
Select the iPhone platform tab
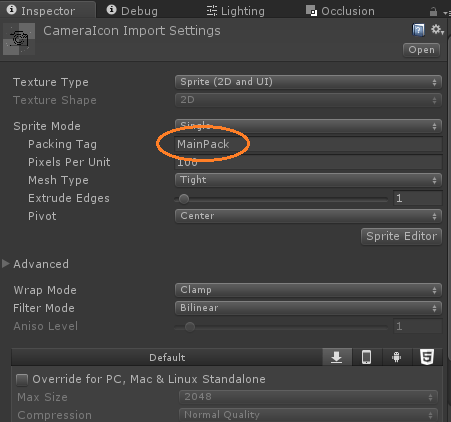tap(366, 357)
